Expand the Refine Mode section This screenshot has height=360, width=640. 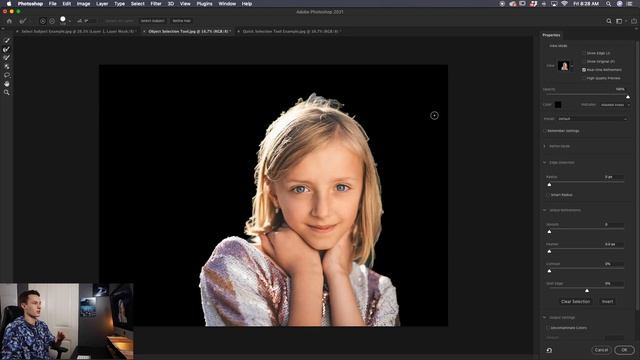544,146
